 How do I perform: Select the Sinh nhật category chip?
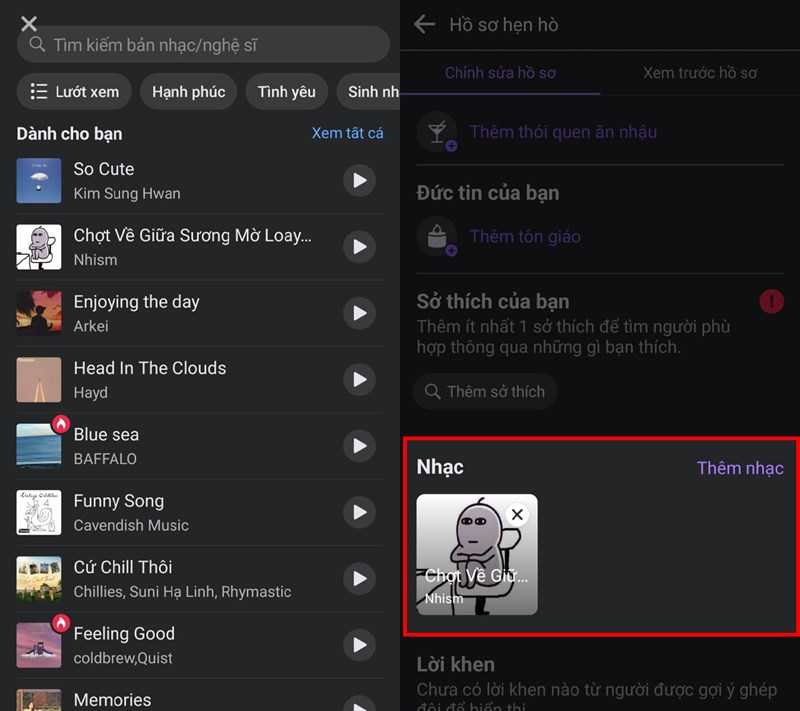coord(368,92)
